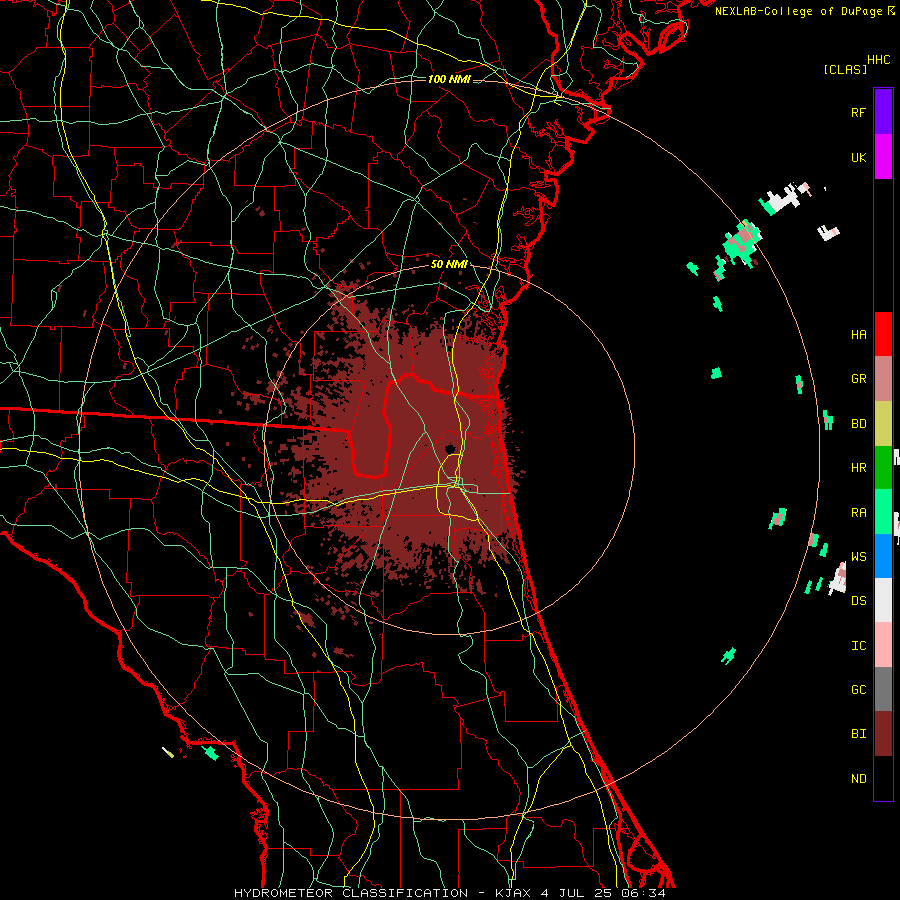Click the white DS legend swatch

click(x=883, y=600)
